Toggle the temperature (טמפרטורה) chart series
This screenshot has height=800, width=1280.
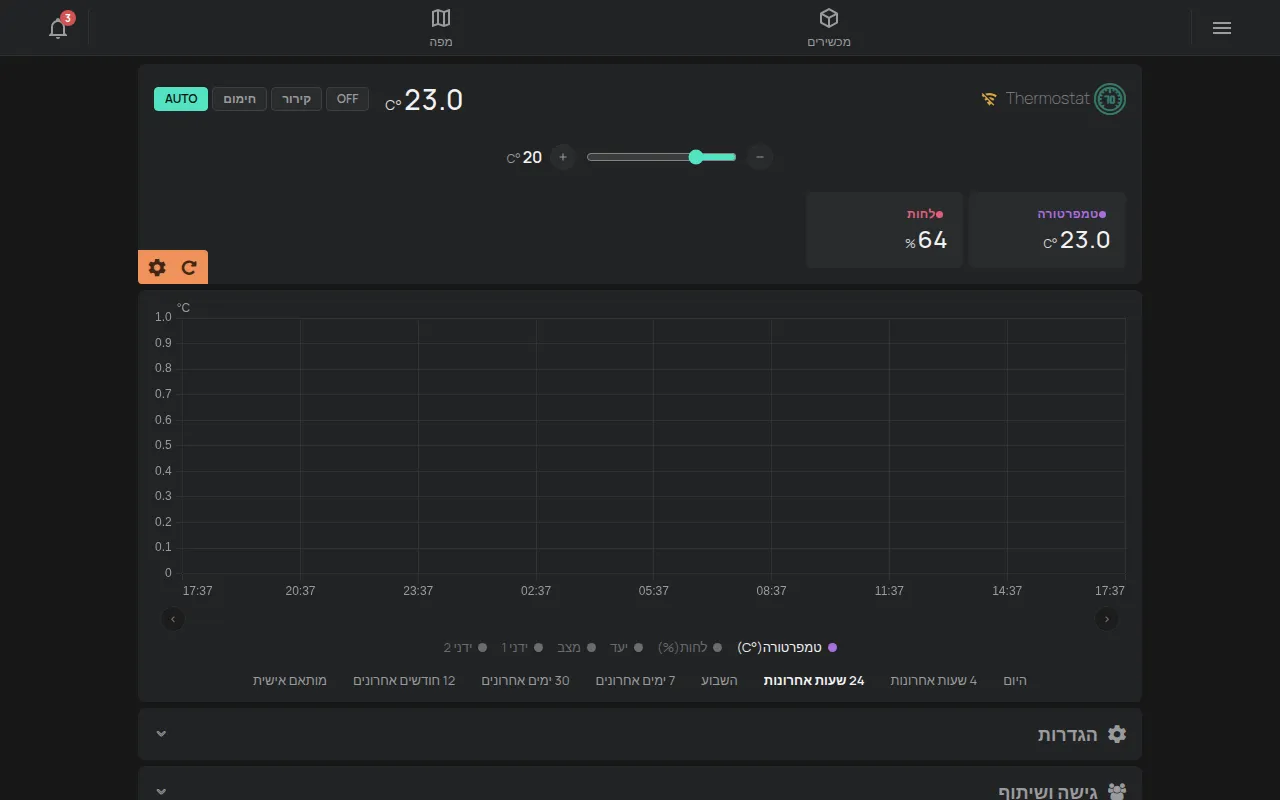787,648
